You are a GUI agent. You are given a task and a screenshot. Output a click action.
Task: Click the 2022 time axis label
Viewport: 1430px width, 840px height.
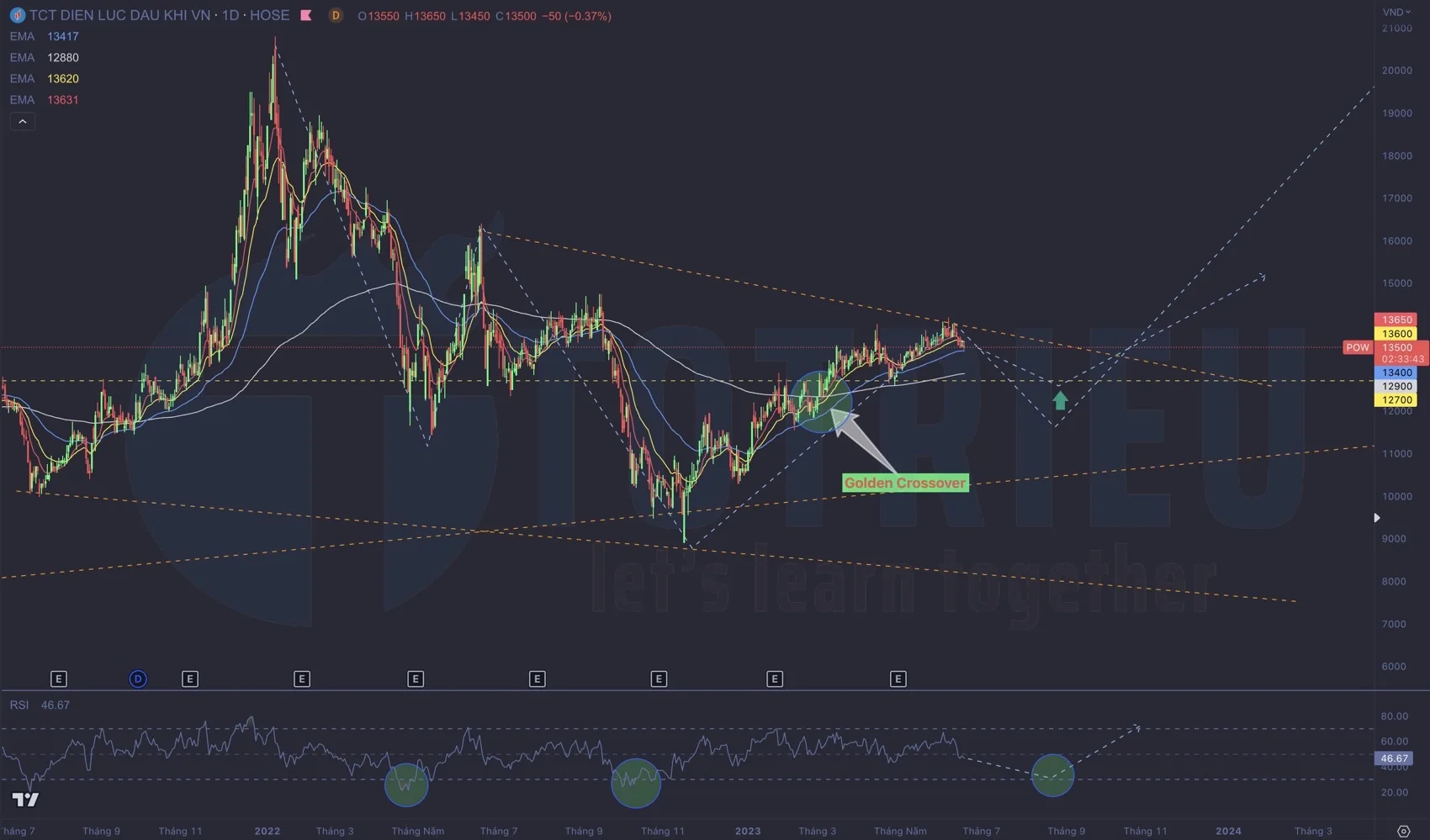tap(267, 831)
